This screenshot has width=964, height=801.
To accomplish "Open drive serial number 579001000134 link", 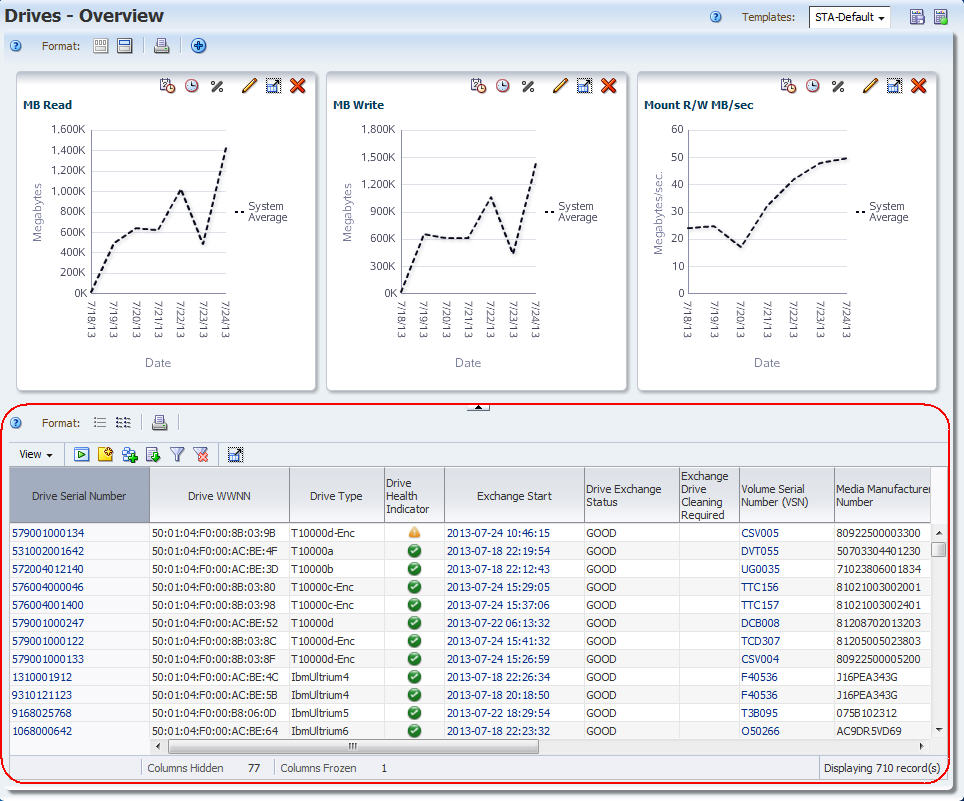I will (x=48, y=533).
